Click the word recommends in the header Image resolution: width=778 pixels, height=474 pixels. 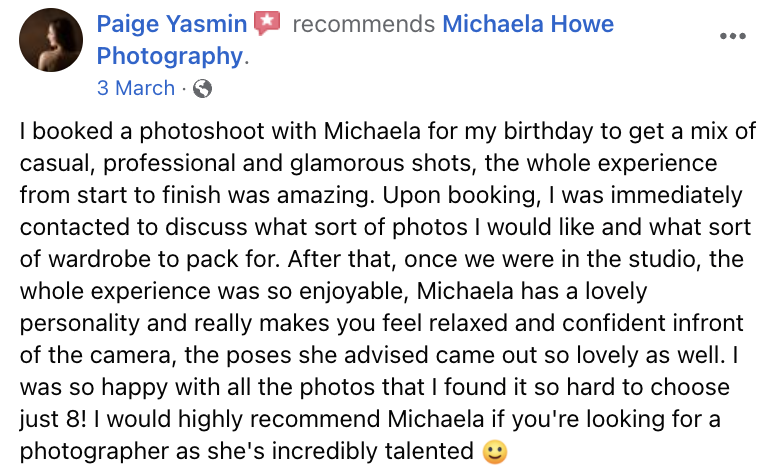[363, 23]
